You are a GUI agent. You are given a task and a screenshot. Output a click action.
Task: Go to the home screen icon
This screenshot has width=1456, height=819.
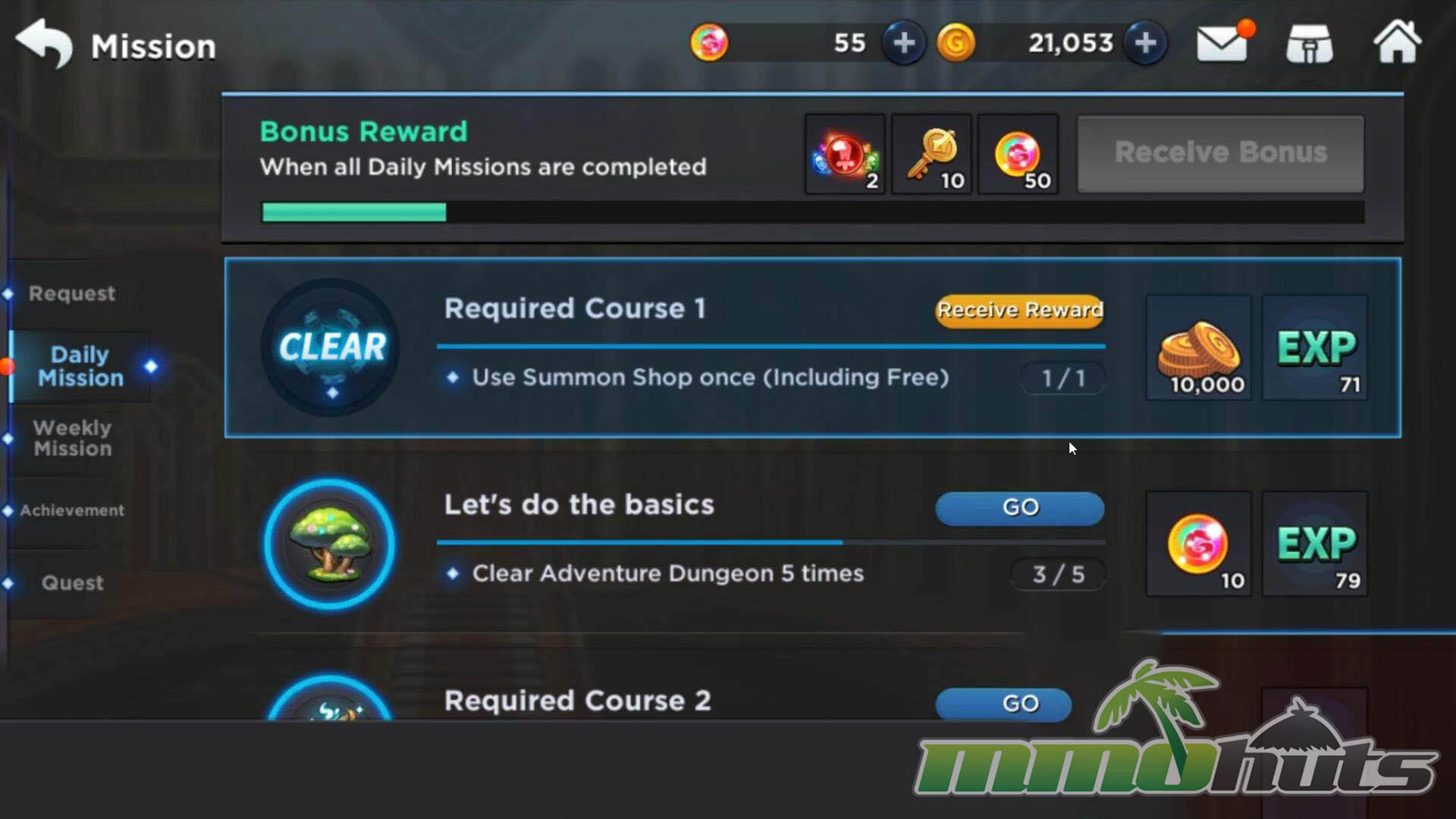pos(1397,42)
